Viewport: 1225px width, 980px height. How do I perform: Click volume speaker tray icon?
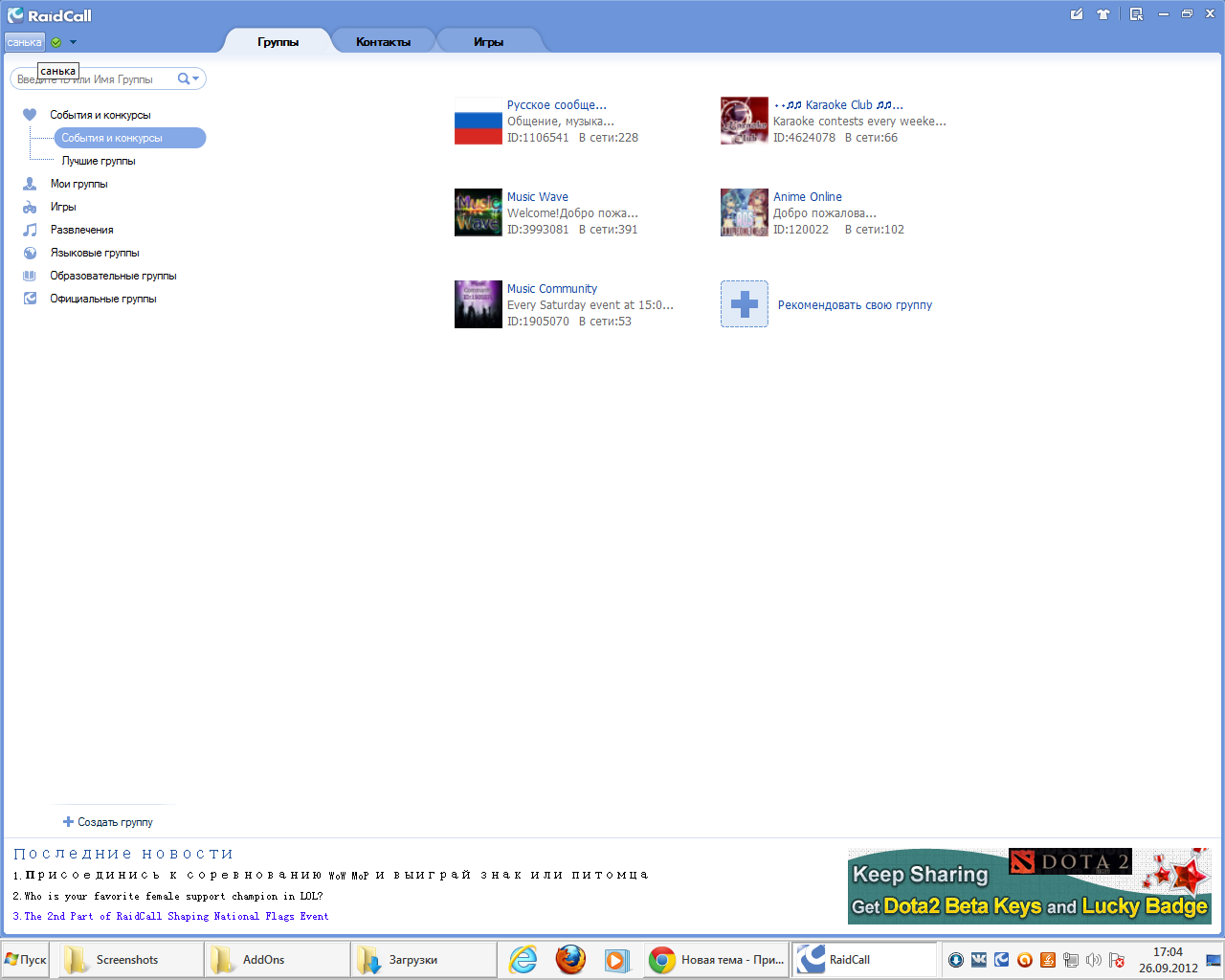pos(1094,960)
